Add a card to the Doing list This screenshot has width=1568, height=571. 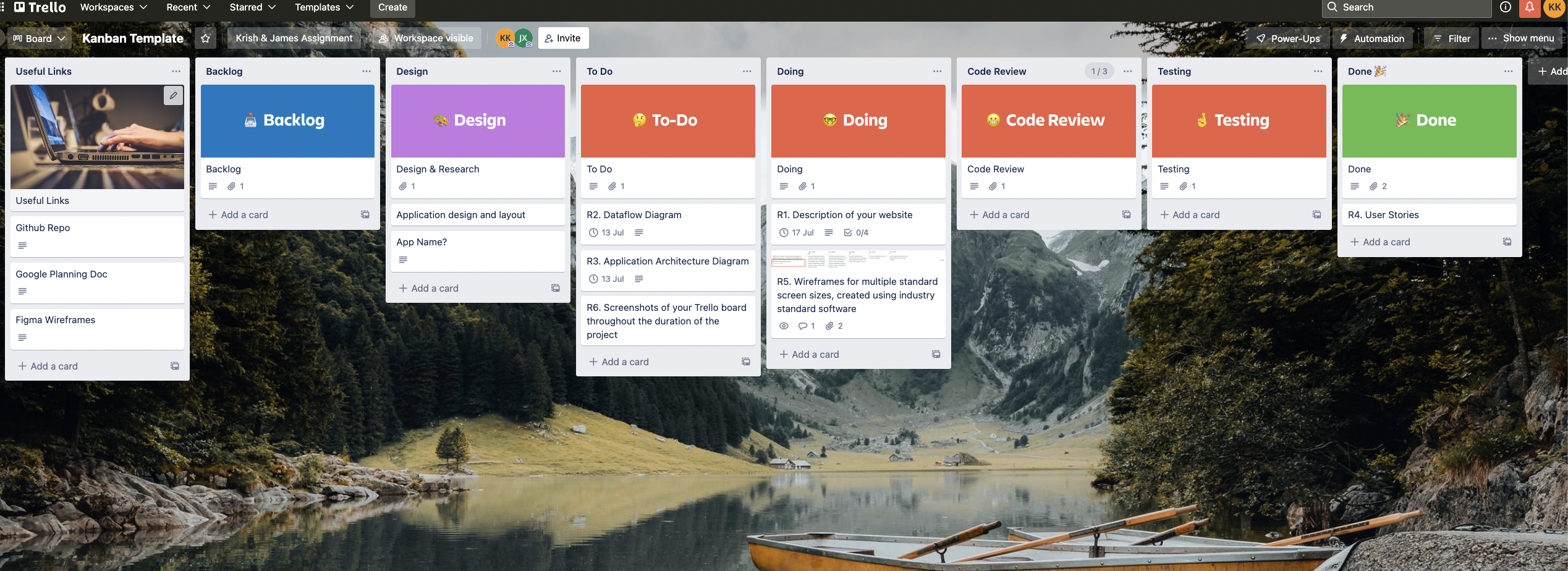809,355
